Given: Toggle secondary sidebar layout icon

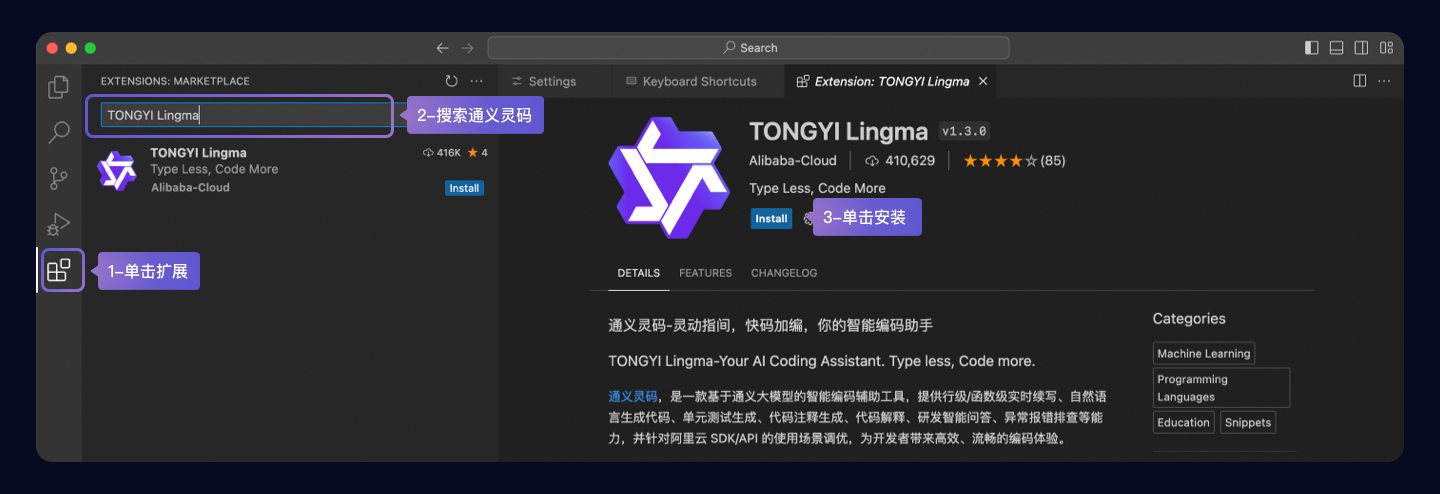Looking at the screenshot, I should click(x=1361, y=48).
